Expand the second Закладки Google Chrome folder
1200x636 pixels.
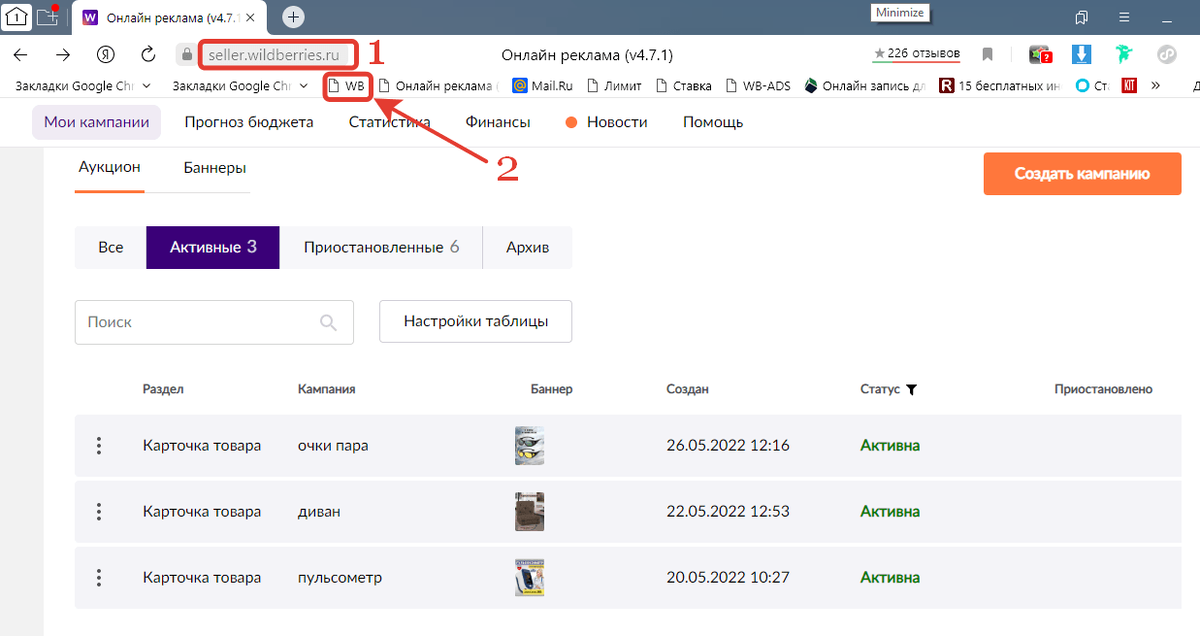click(x=241, y=86)
